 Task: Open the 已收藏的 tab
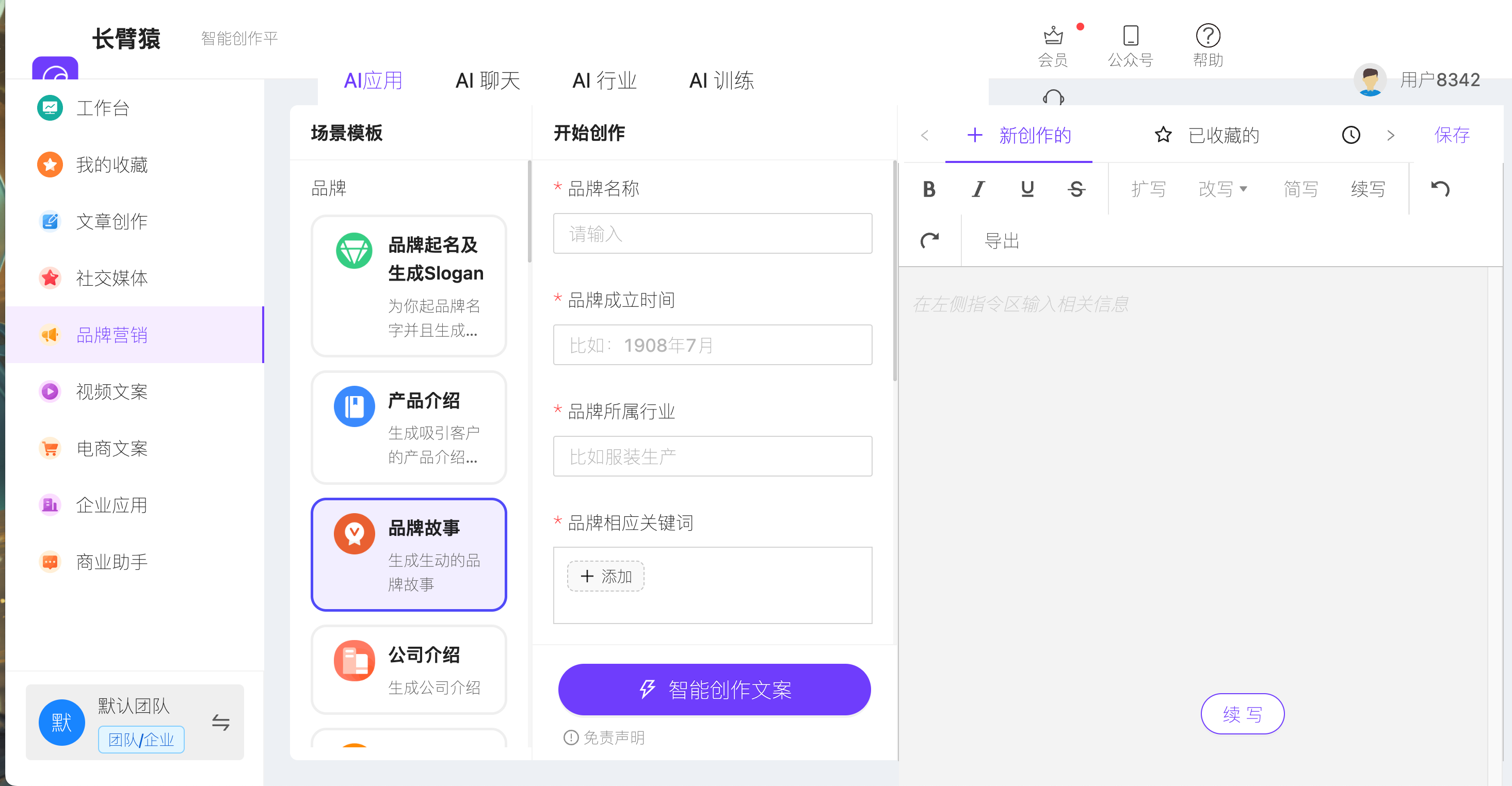pos(1223,135)
